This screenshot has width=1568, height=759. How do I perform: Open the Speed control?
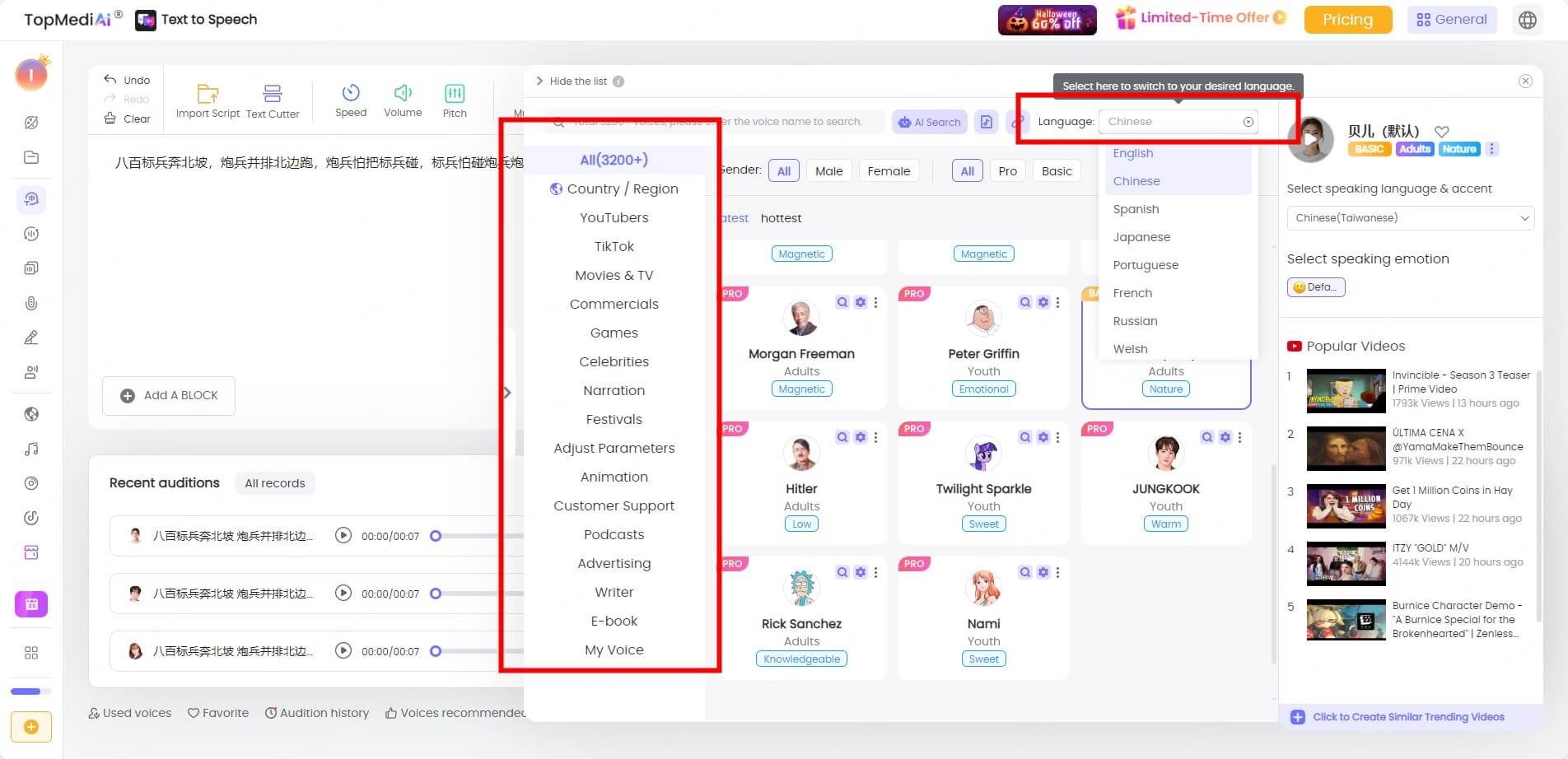click(x=351, y=100)
